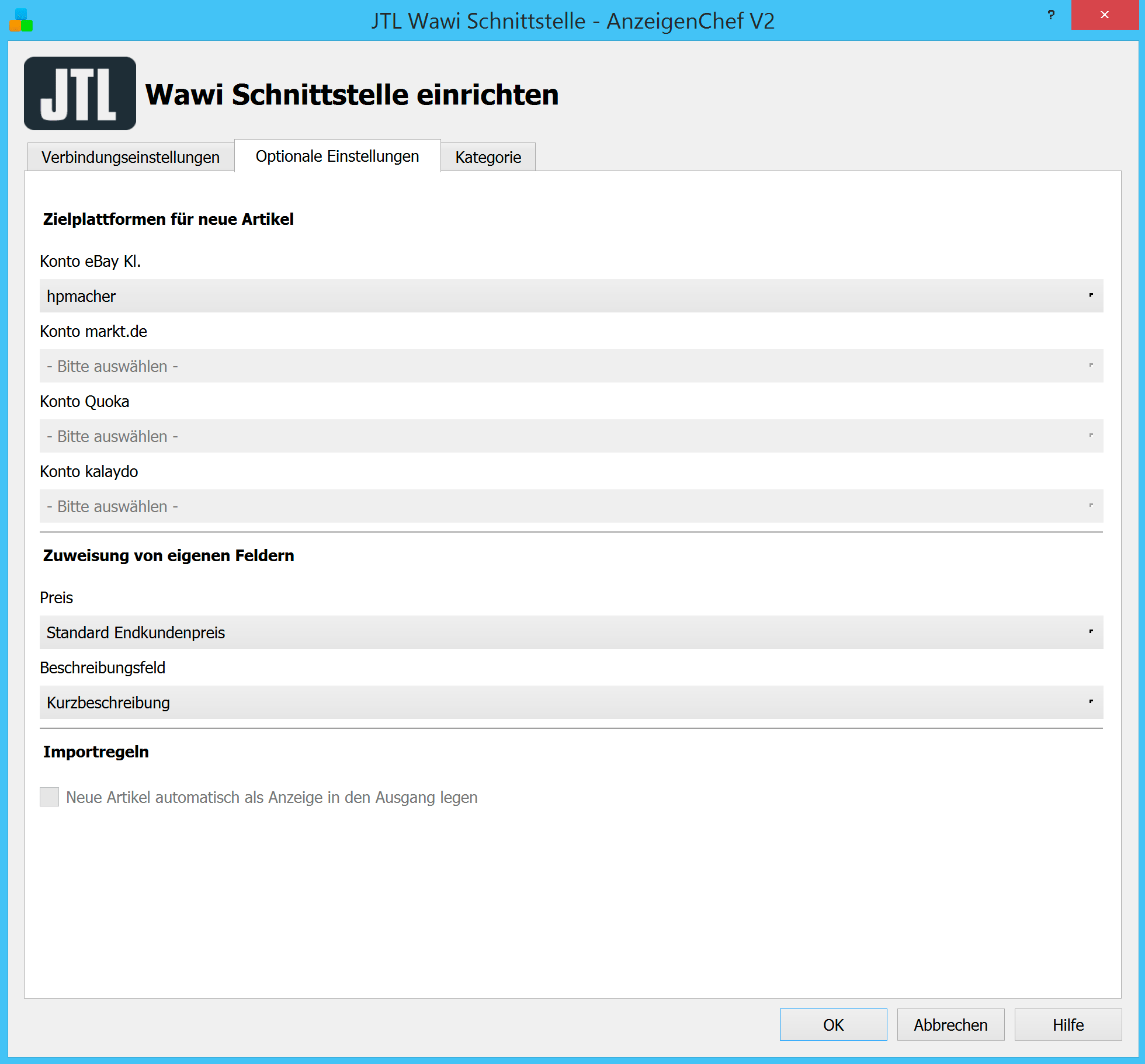The height and width of the screenshot is (1064, 1145).
Task: Click the 'Konto Quoka' label
Action: (85, 401)
